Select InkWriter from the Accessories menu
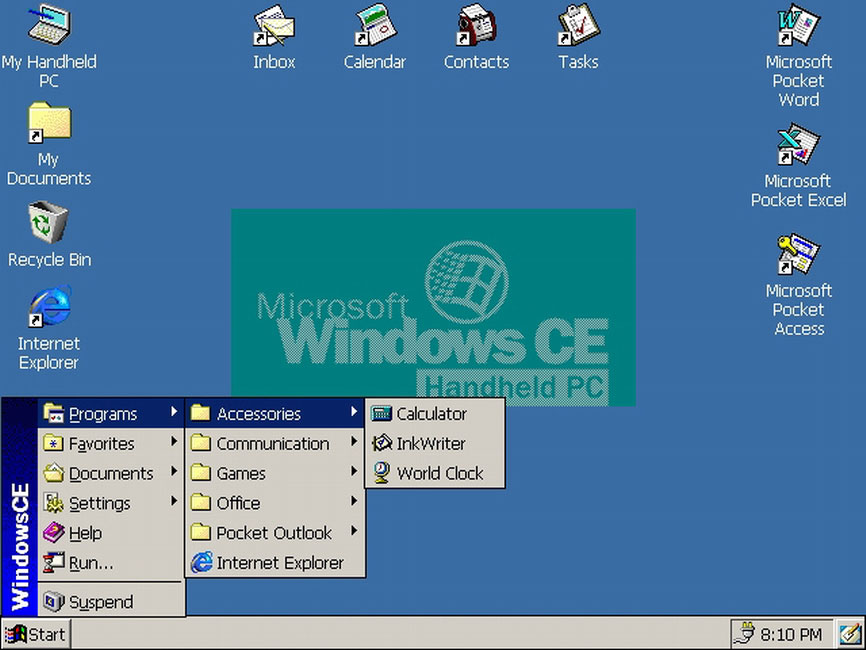 click(x=430, y=443)
